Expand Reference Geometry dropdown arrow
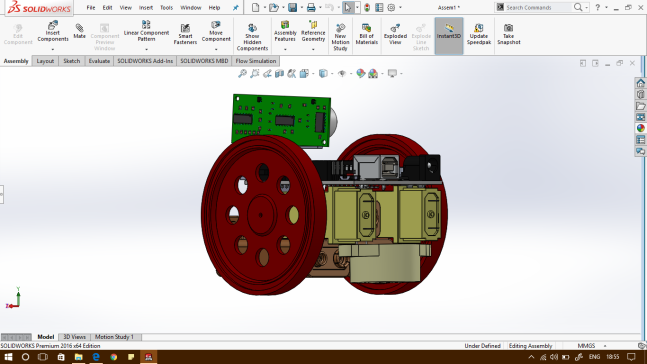647x364 pixels. (313, 50)
